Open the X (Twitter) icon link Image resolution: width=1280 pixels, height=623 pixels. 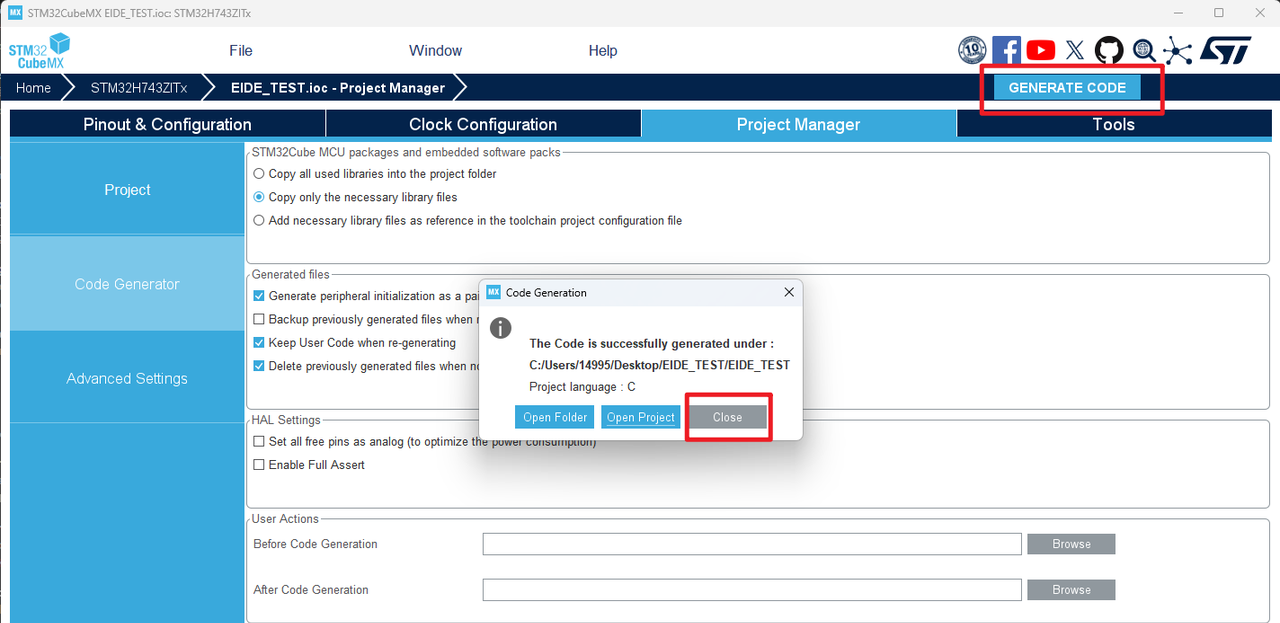point(1075,50)
